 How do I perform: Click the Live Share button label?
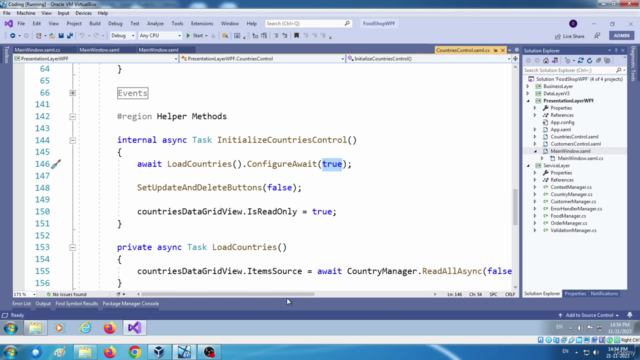point(573,36)
